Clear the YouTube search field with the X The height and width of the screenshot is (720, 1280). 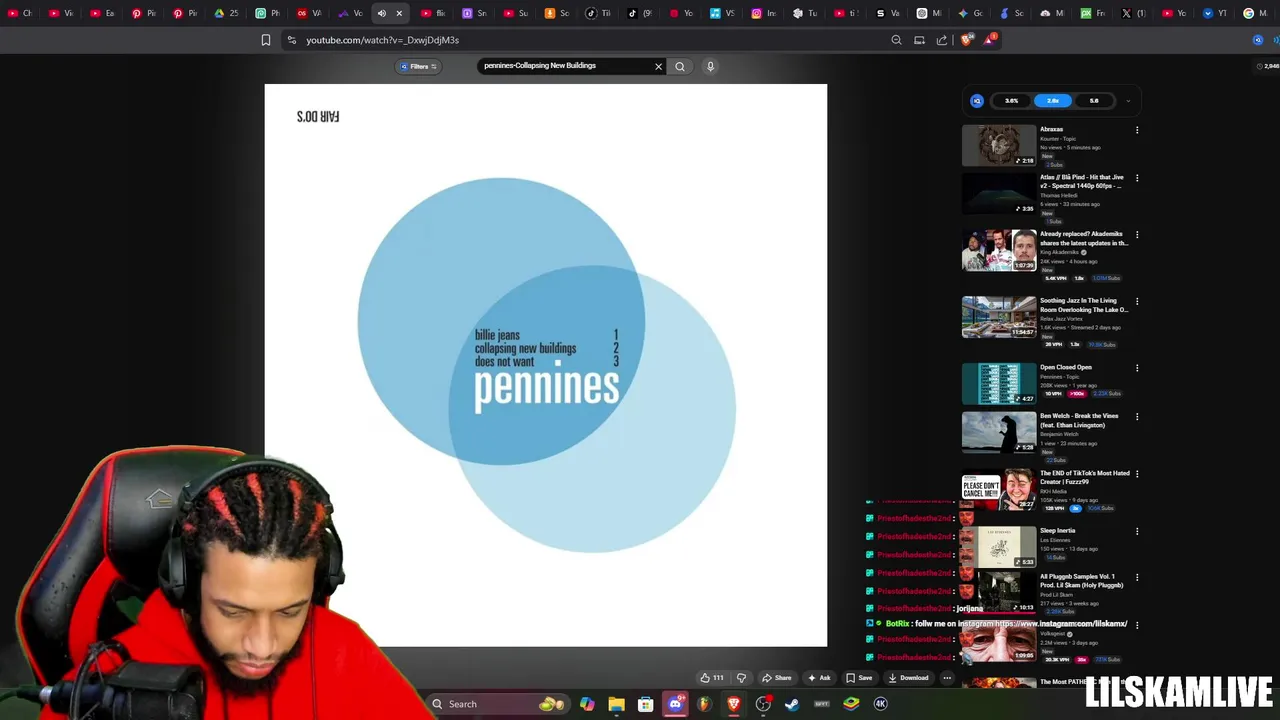(658, 66)
